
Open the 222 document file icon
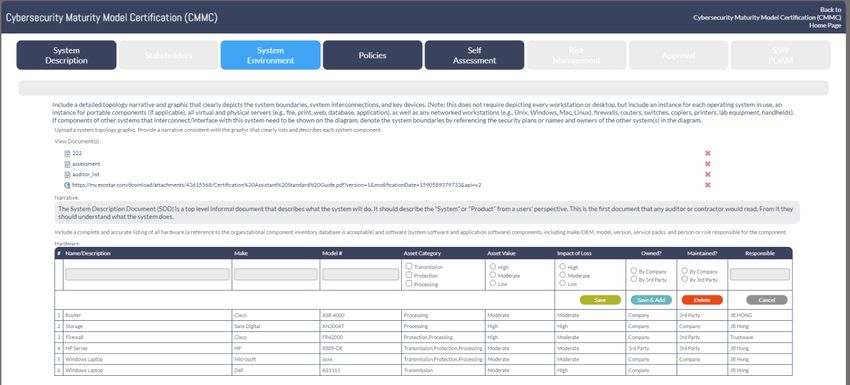click(67, 153)
